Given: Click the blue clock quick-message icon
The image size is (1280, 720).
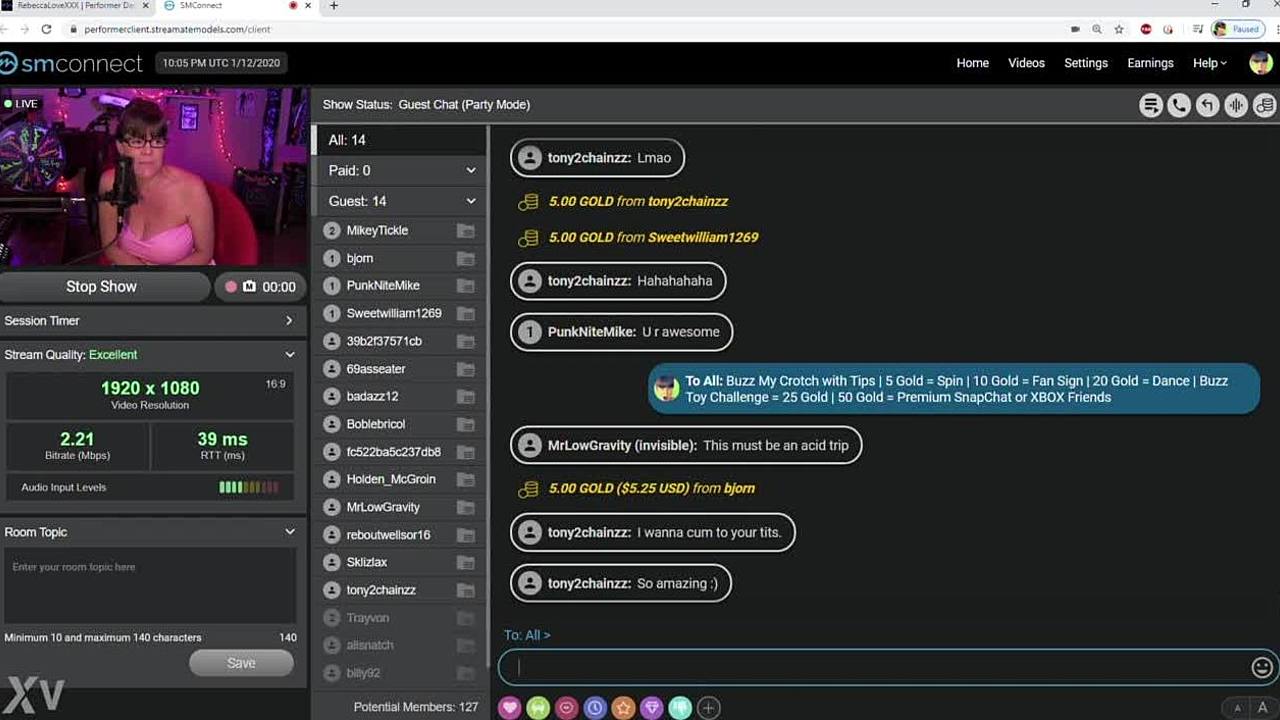Looking at the screenshot, I should pyautogui.click(x=595, y=708).
